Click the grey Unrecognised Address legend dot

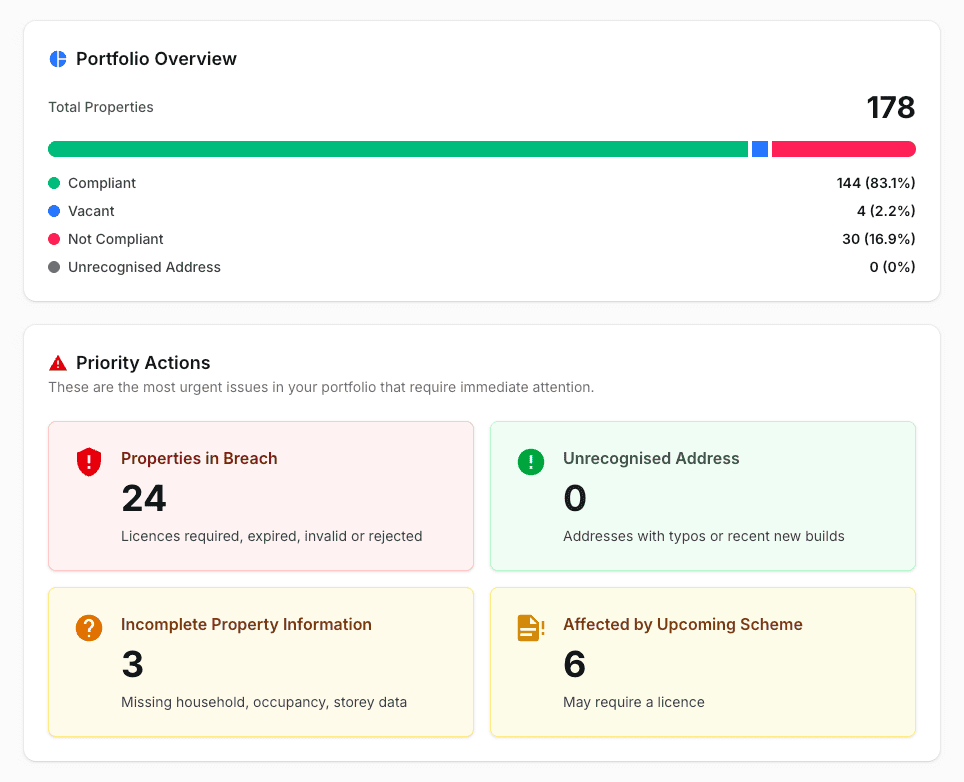point(54,267)
